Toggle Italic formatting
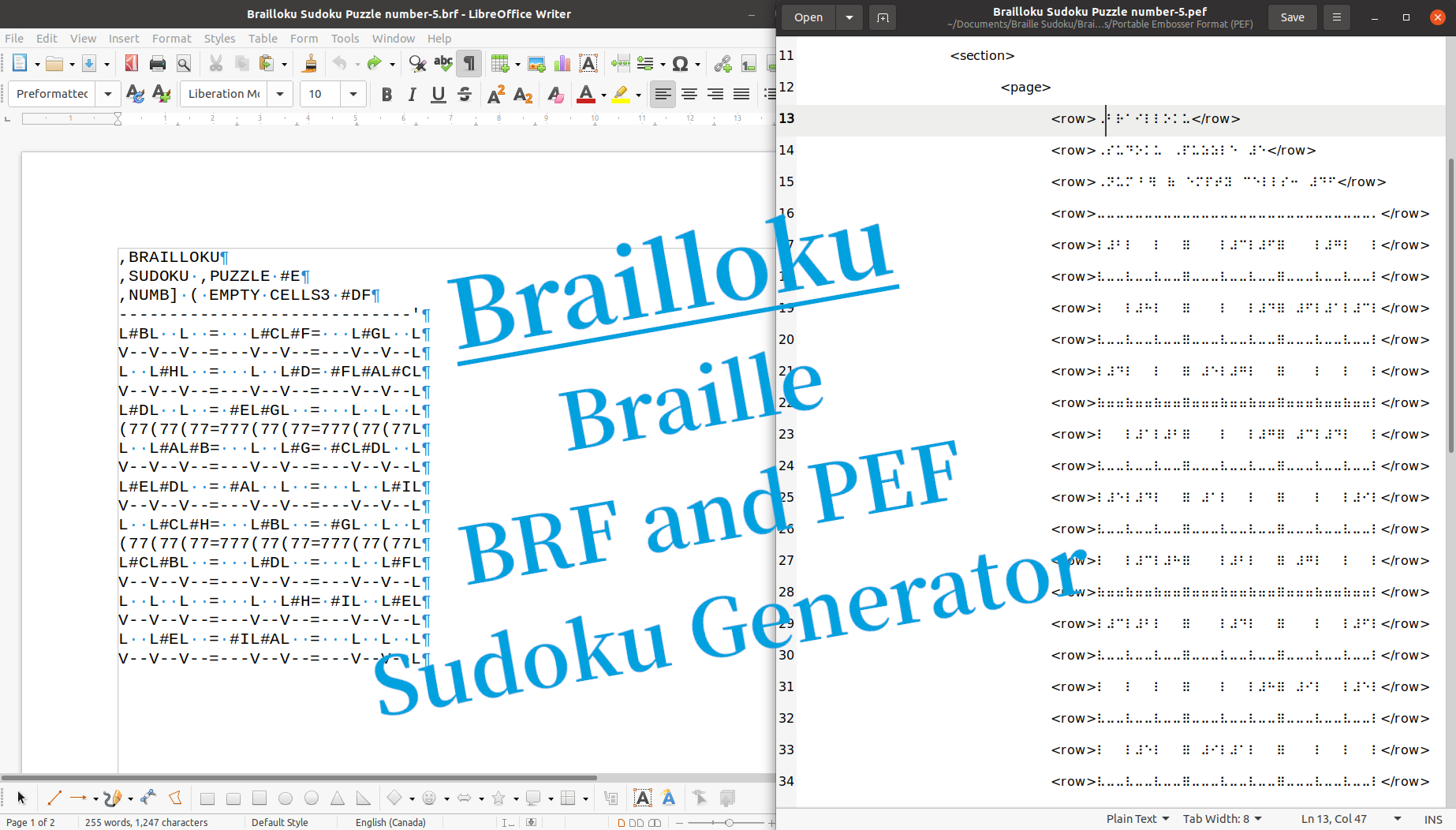This screenshot has width=1456, height=830. pyautogui.click(x=413, y=95)
